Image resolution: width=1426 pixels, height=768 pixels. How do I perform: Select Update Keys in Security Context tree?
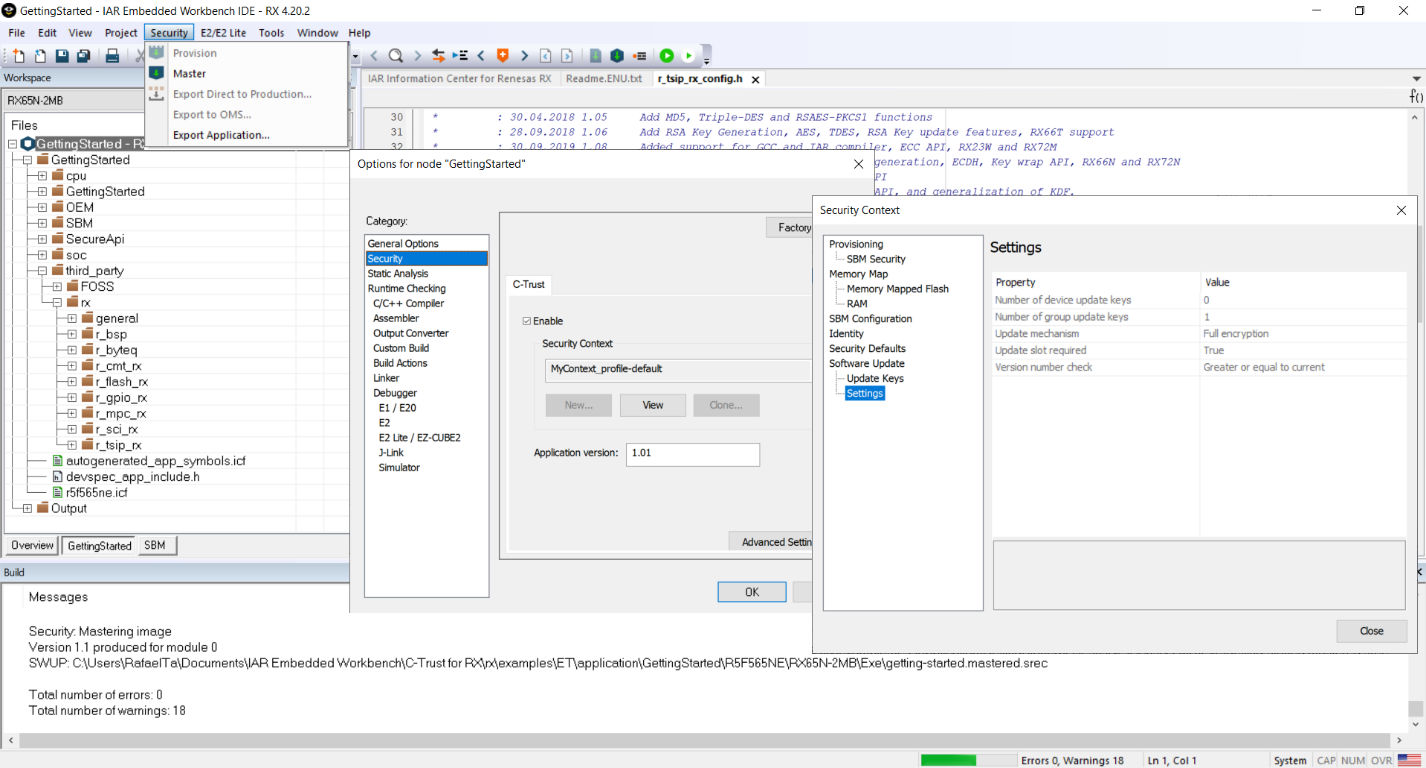click(x=874, y=379)
